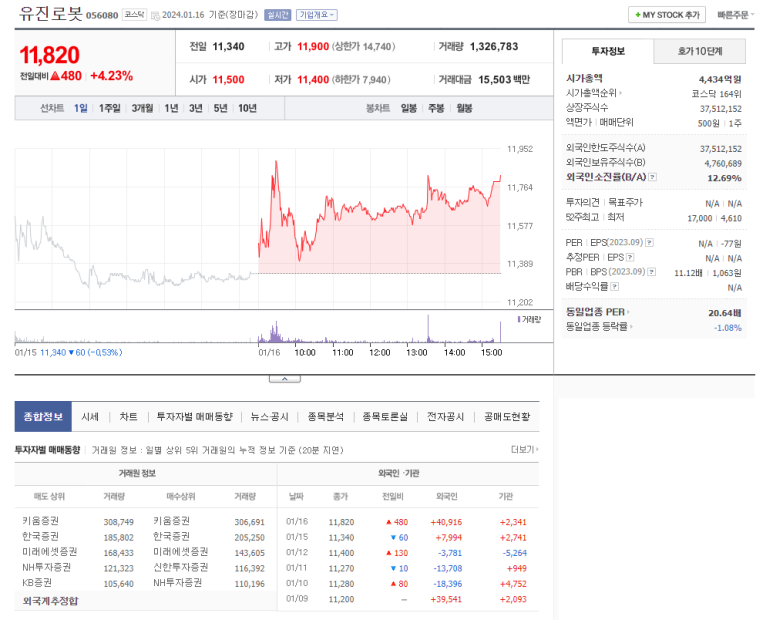Viewport: 773px width, 620px height.
Task: Click stock code 056080
Action: (102, 15)
